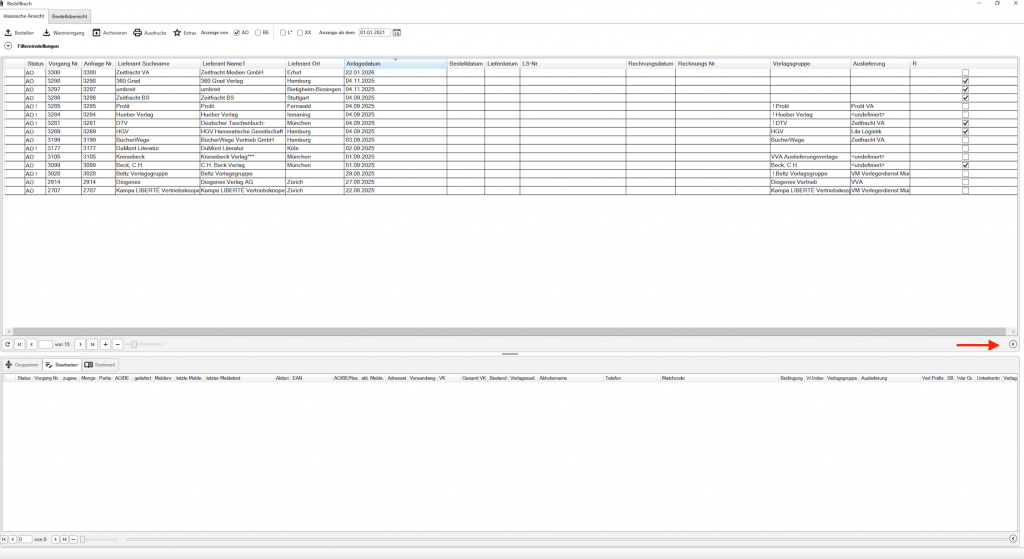Open the Ausdrucke print icon
Viewport: 1024px width, 559px height.
pyautogui.click(x=138, y=33)
